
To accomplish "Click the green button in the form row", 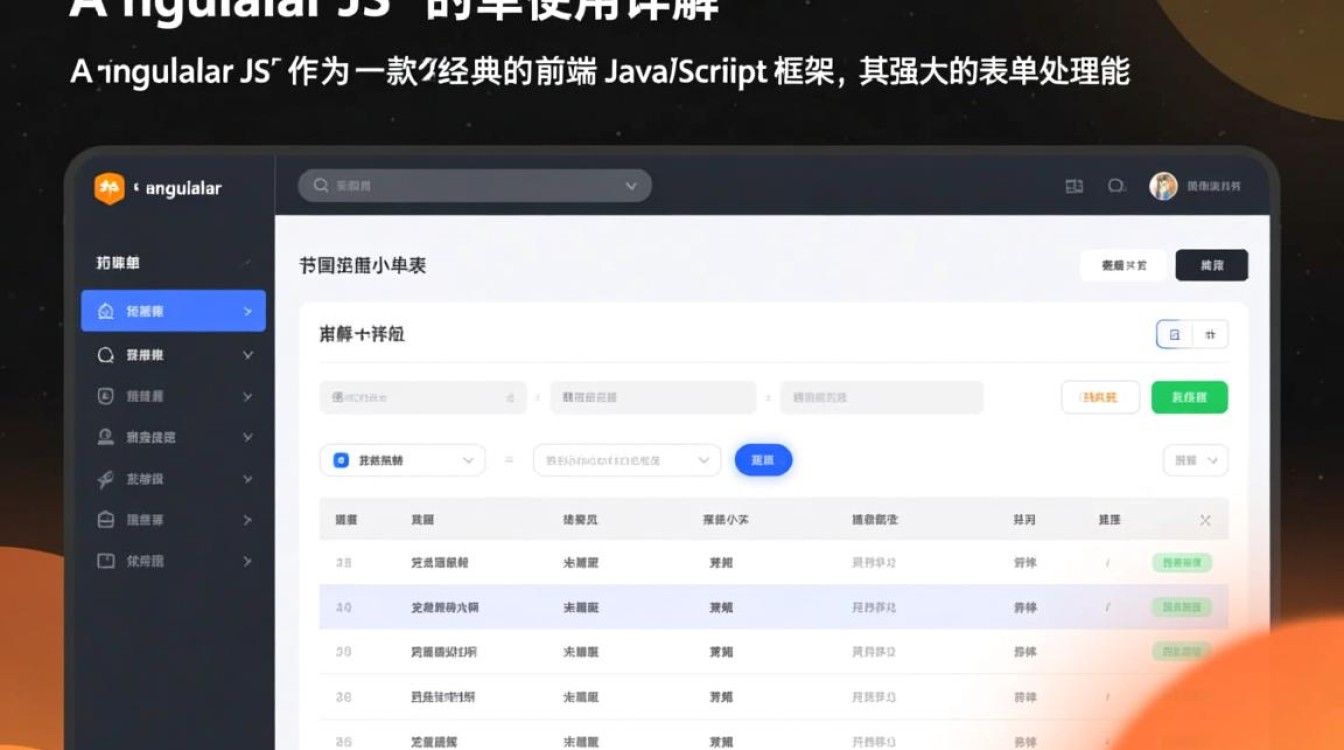I will point(1189,397).
